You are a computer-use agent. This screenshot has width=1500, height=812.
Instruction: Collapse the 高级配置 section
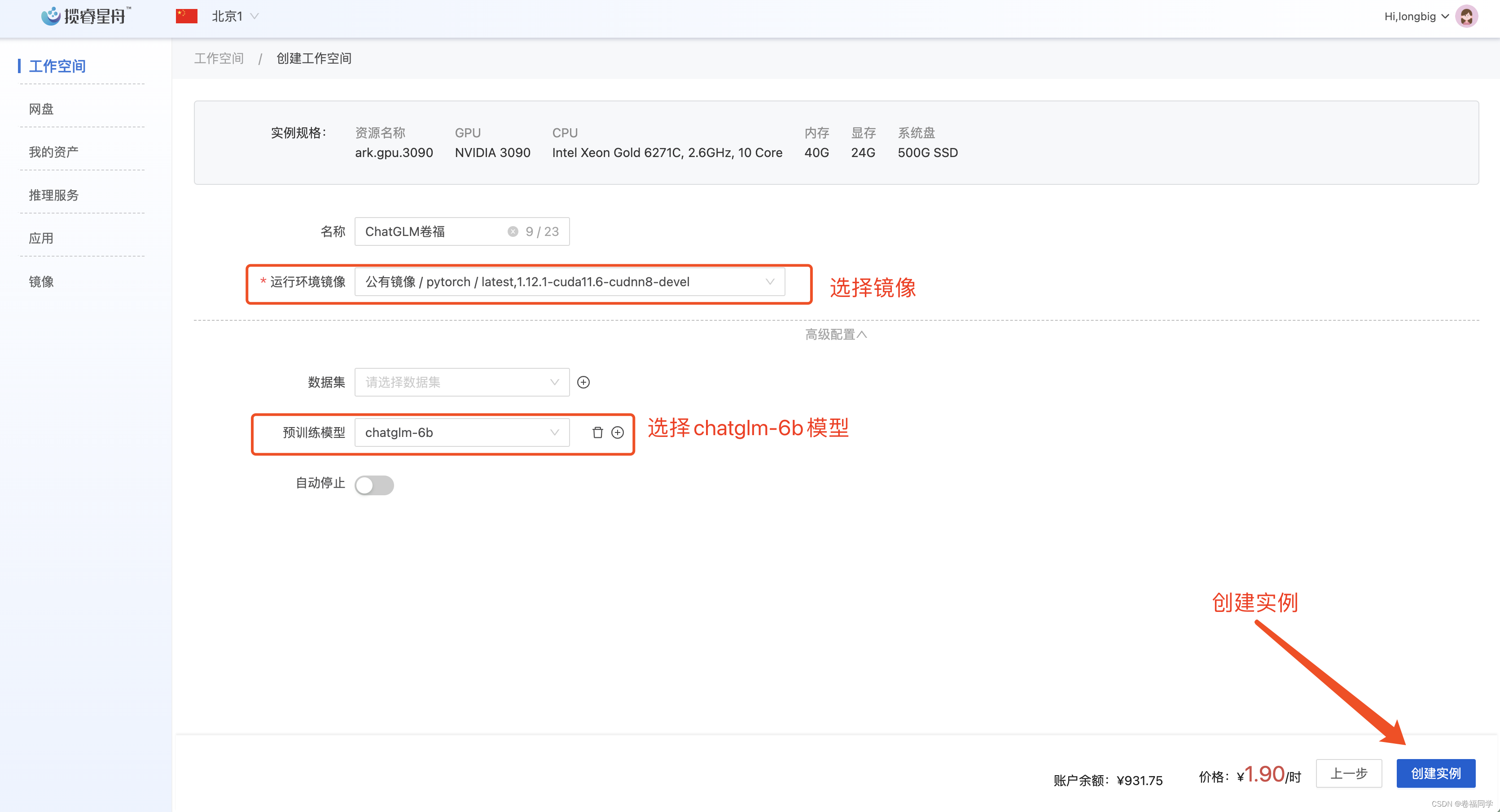(x=836, y=334)
